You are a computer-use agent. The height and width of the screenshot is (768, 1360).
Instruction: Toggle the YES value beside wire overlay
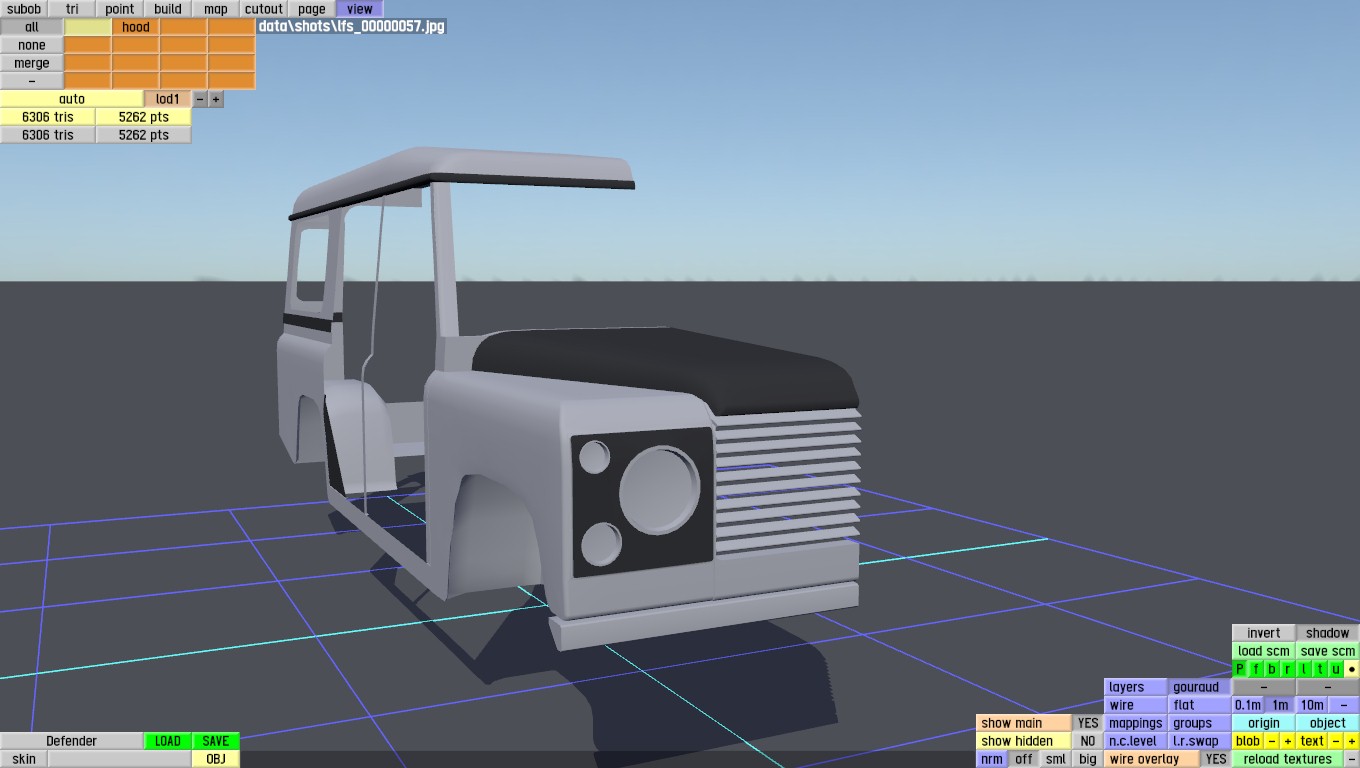click(x=1216, y=759)
